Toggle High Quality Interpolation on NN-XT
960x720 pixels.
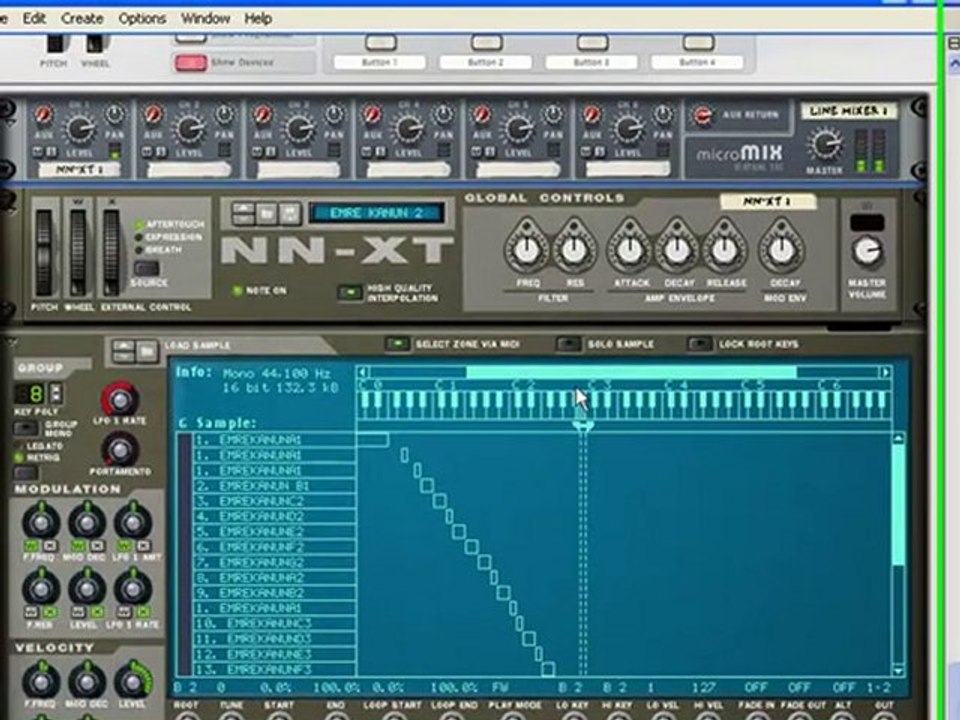point(350,293)
